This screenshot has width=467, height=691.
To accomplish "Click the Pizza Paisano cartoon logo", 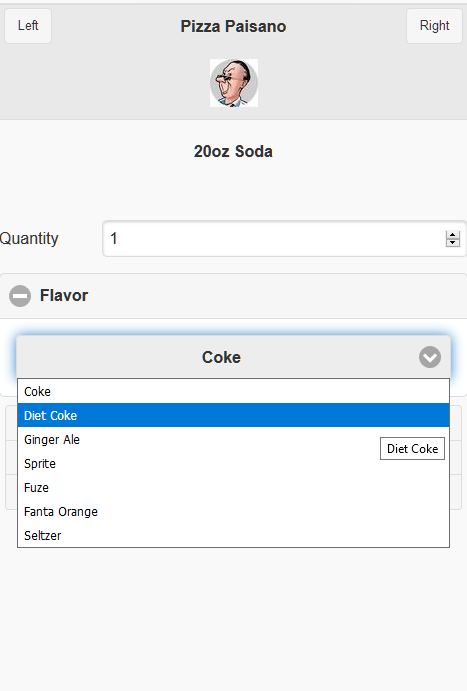I will point(234,83).
